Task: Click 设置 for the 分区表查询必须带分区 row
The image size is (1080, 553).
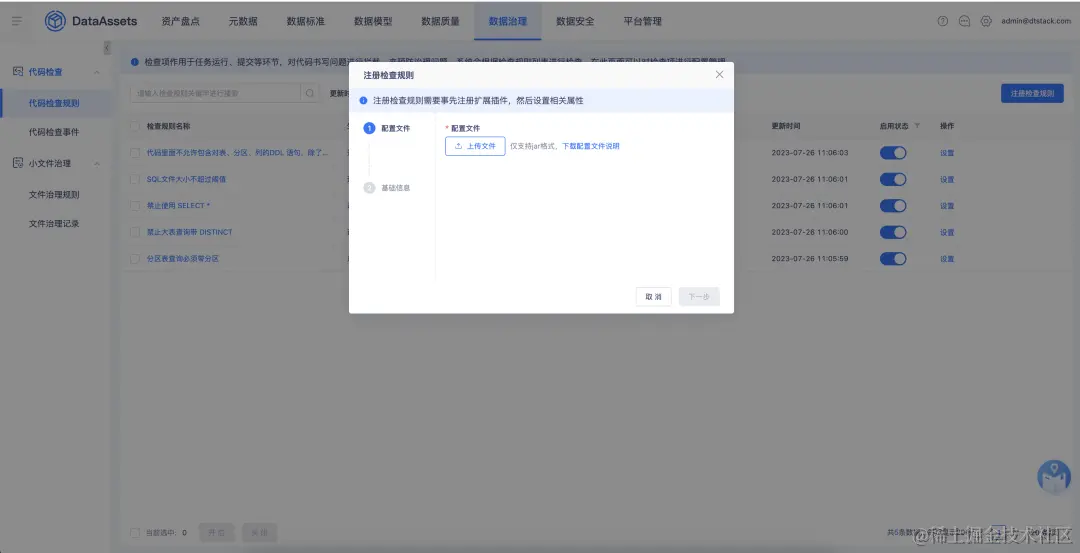Action: (x=947, y=258)
